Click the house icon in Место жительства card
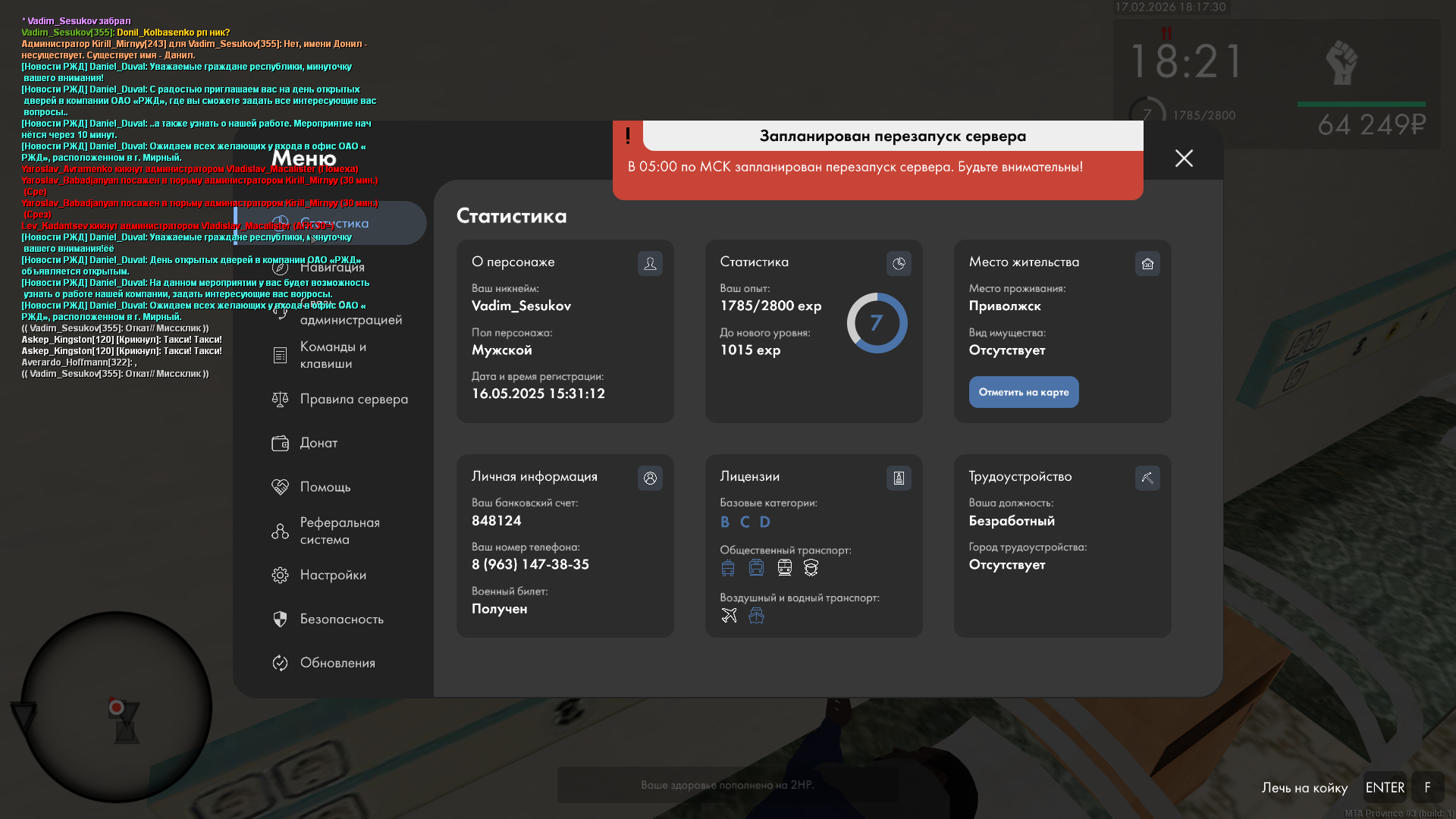The image size is (1456, 819). (1147, 263)
